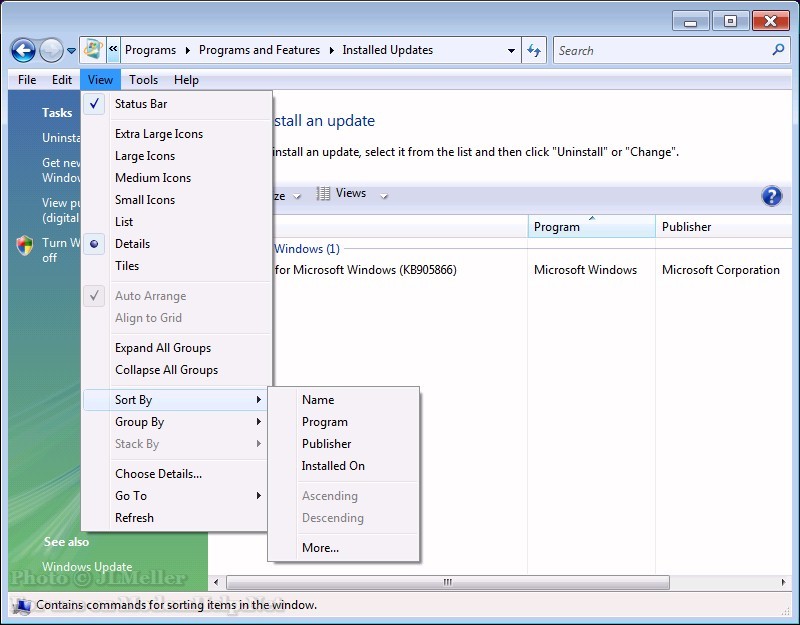
Task: Select the Details view radio option
Action: (x=132, y=244)
